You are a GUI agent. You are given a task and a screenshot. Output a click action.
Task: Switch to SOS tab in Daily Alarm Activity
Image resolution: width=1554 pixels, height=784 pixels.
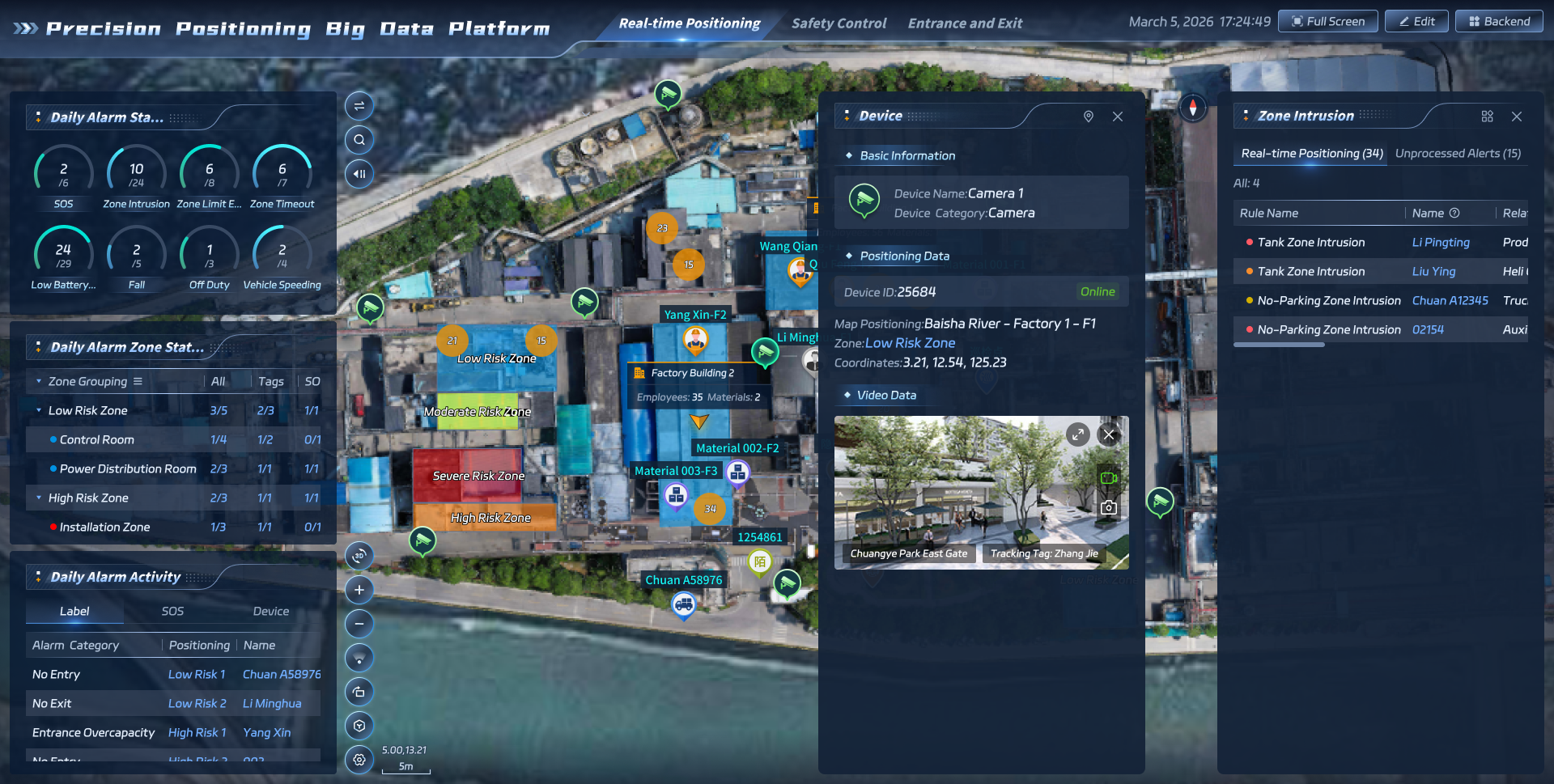point(172,611)
